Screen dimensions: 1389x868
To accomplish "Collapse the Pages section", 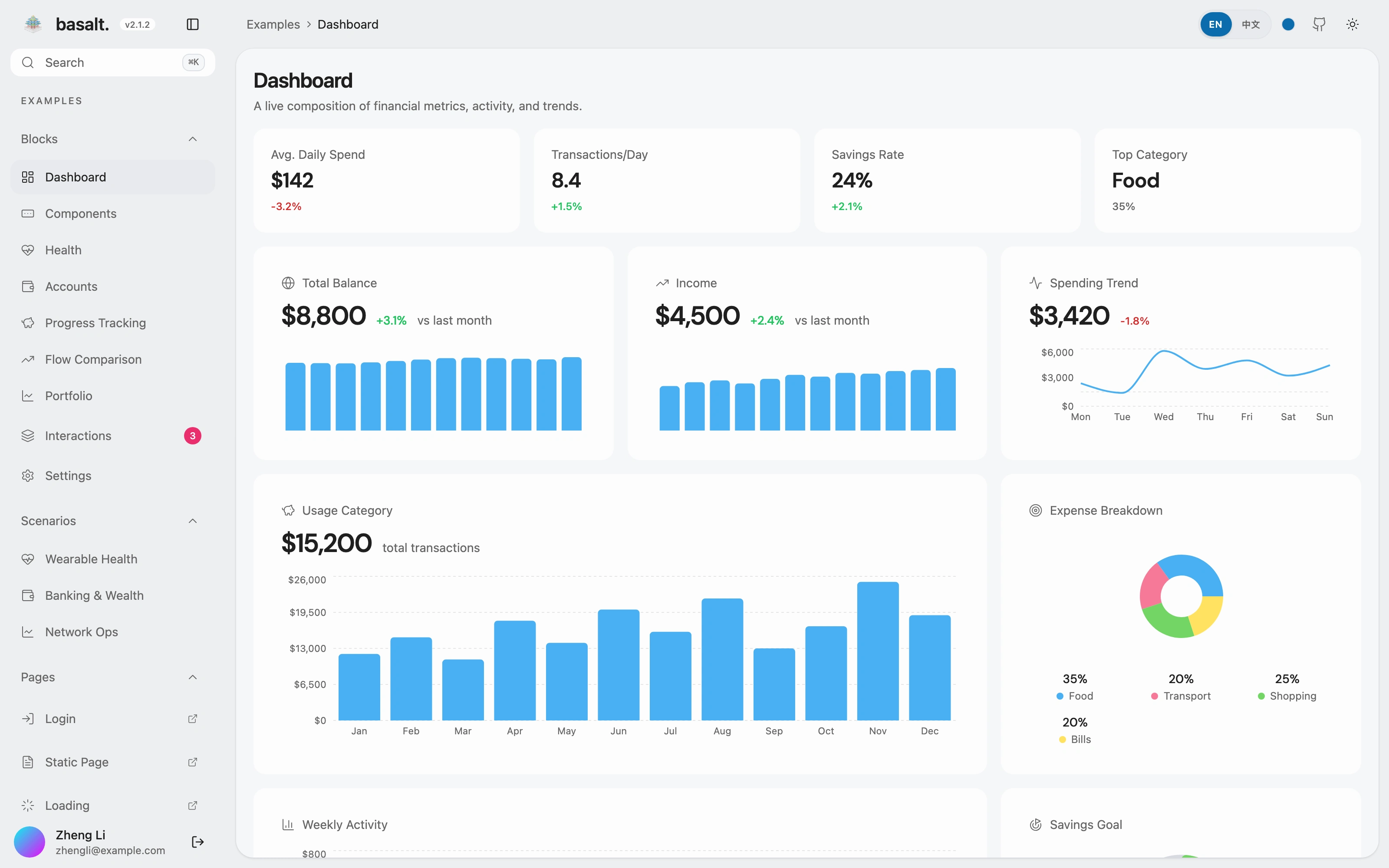I will 112,677.
